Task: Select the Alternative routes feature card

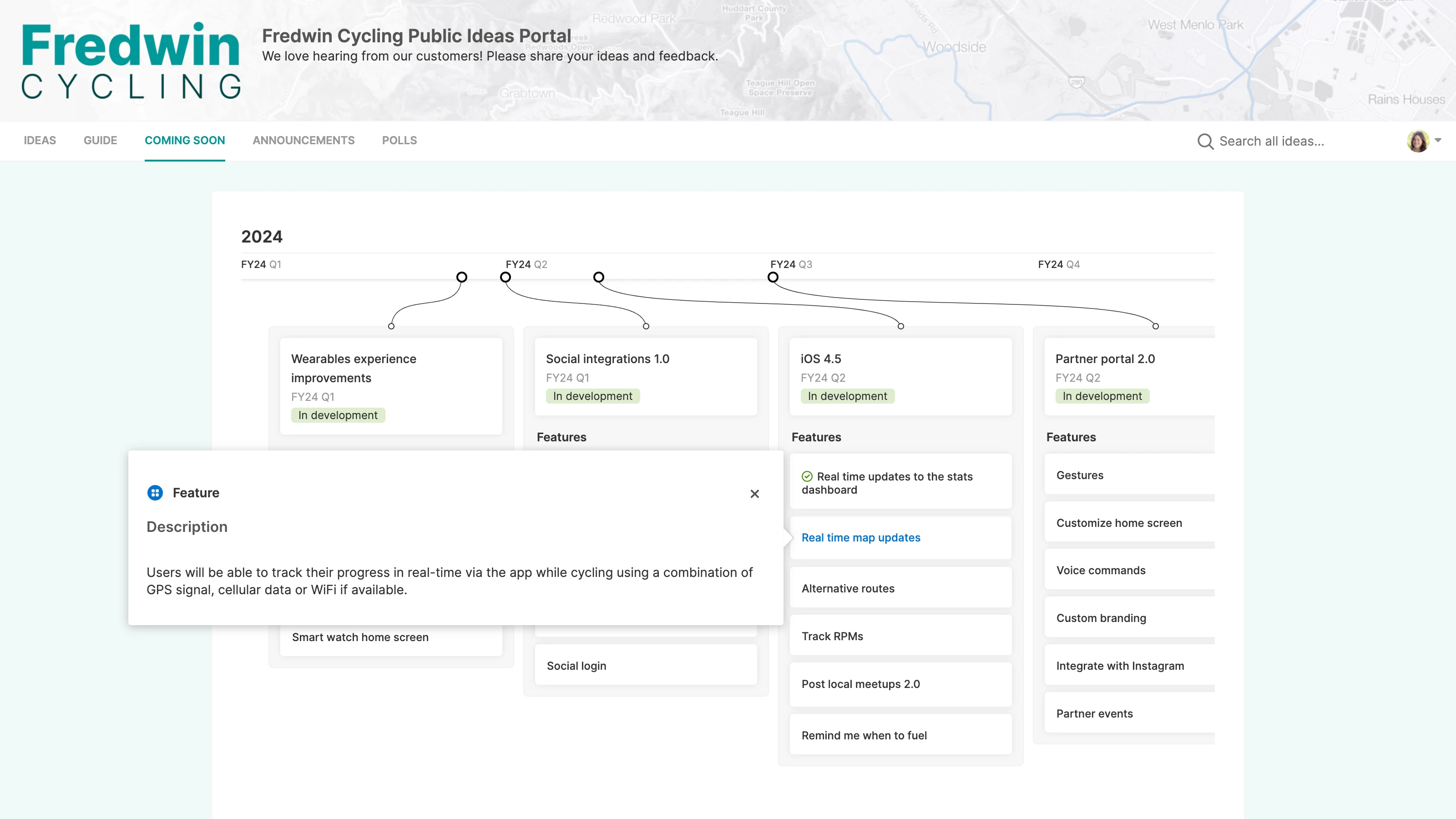Action: [x=901, y=588]
